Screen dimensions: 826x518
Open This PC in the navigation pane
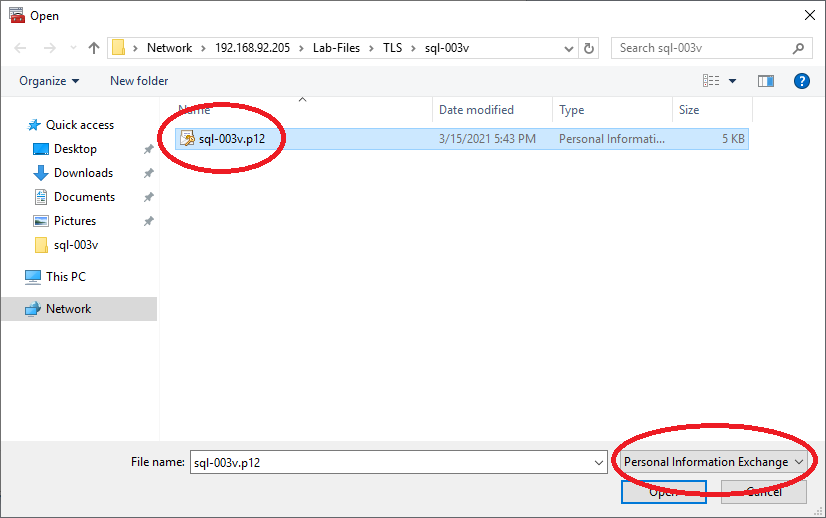tap(65, 277)
